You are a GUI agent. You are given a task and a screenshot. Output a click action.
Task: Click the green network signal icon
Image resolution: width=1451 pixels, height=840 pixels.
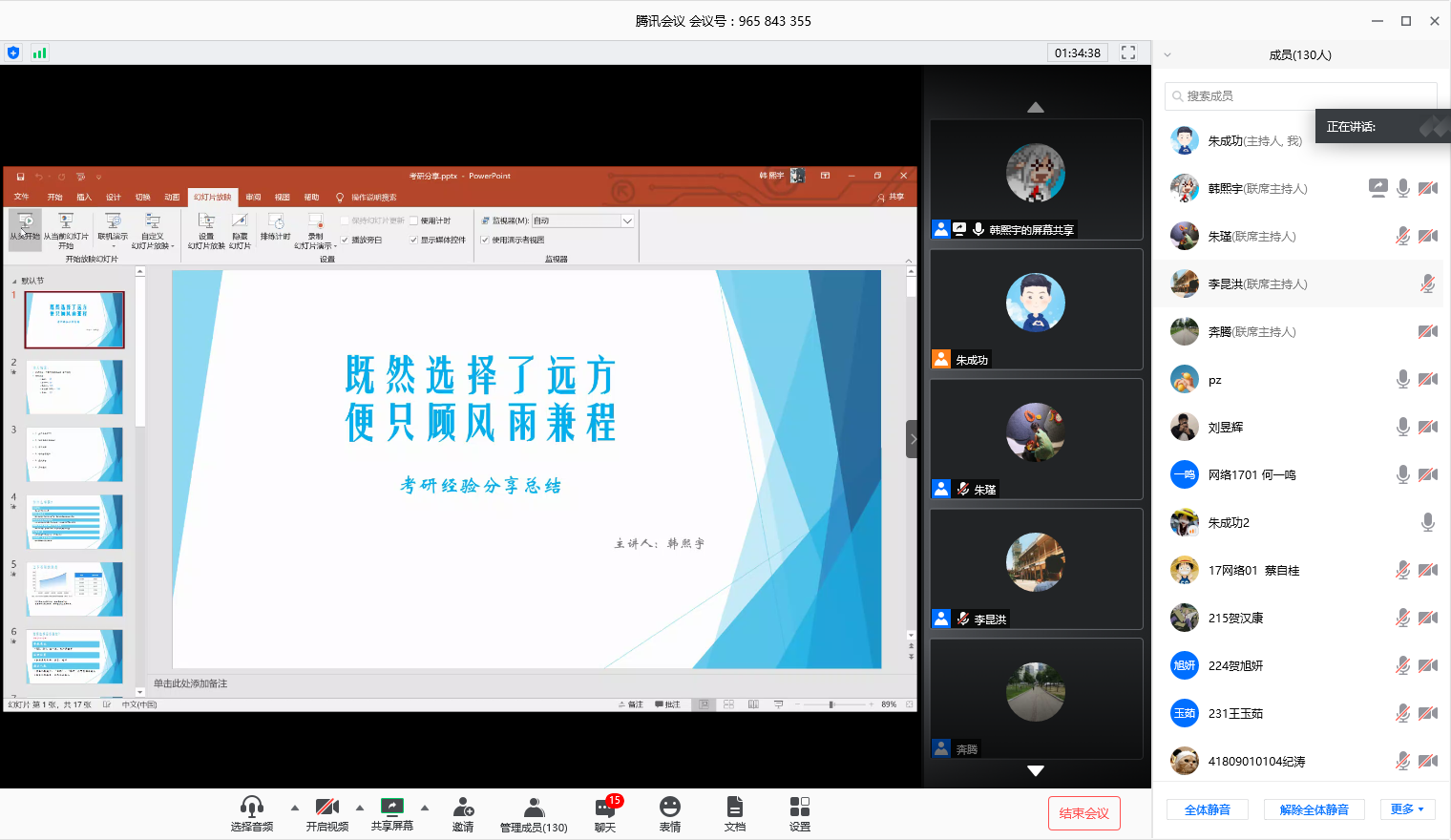pos(39,53)
